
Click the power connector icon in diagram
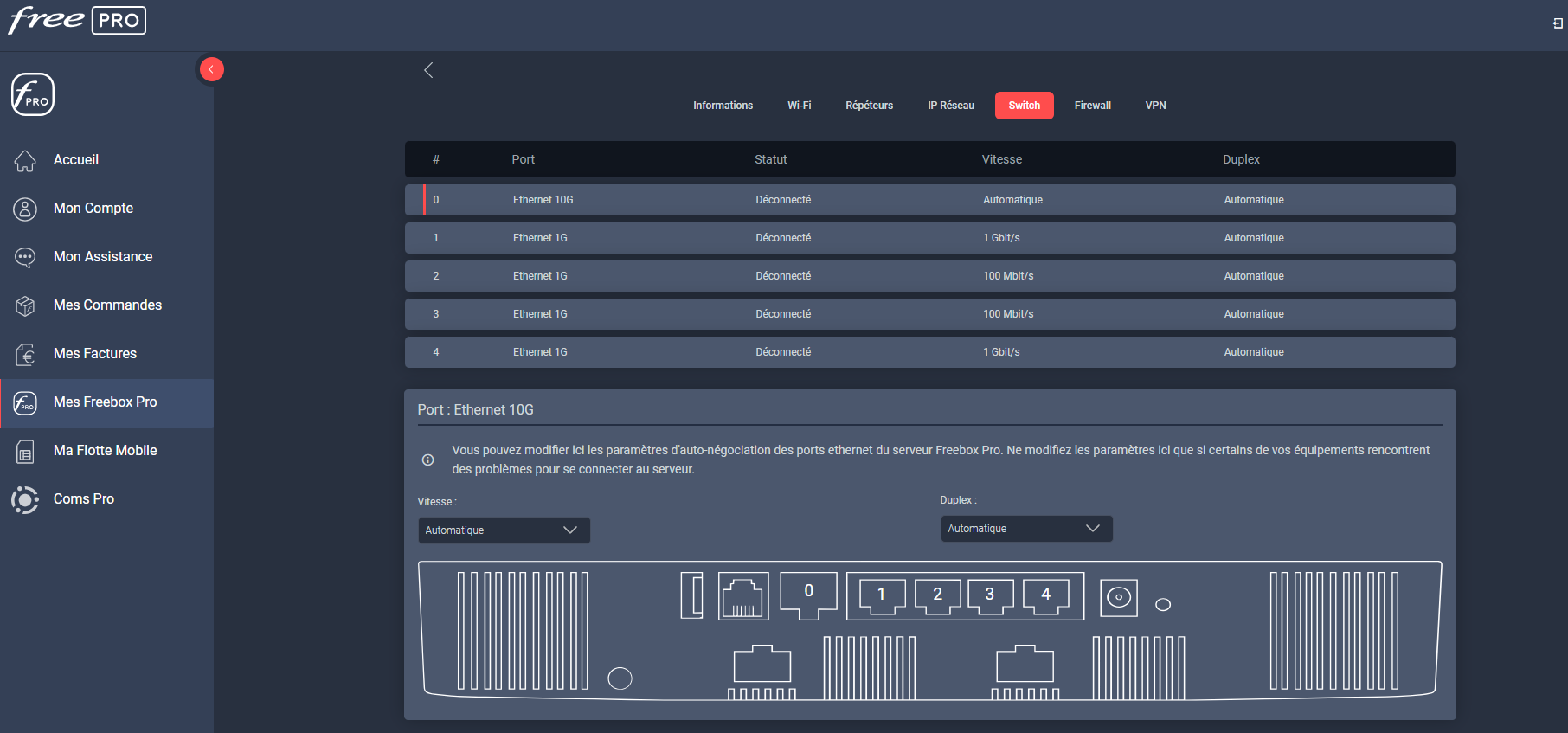pyautogui.click(x=1119, y=597)
